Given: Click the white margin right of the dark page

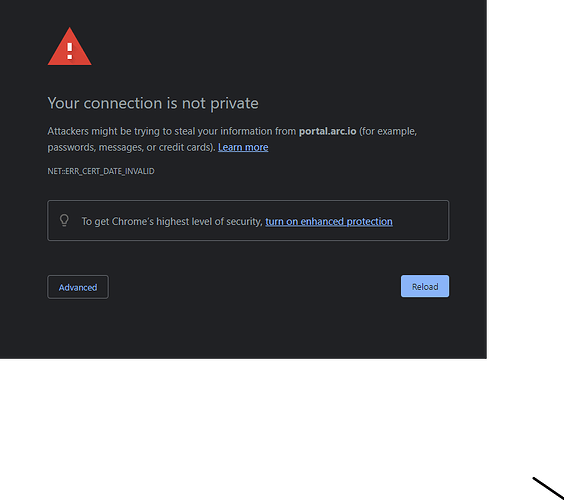Looking at the screenshot, I should (x=525, y=180).
